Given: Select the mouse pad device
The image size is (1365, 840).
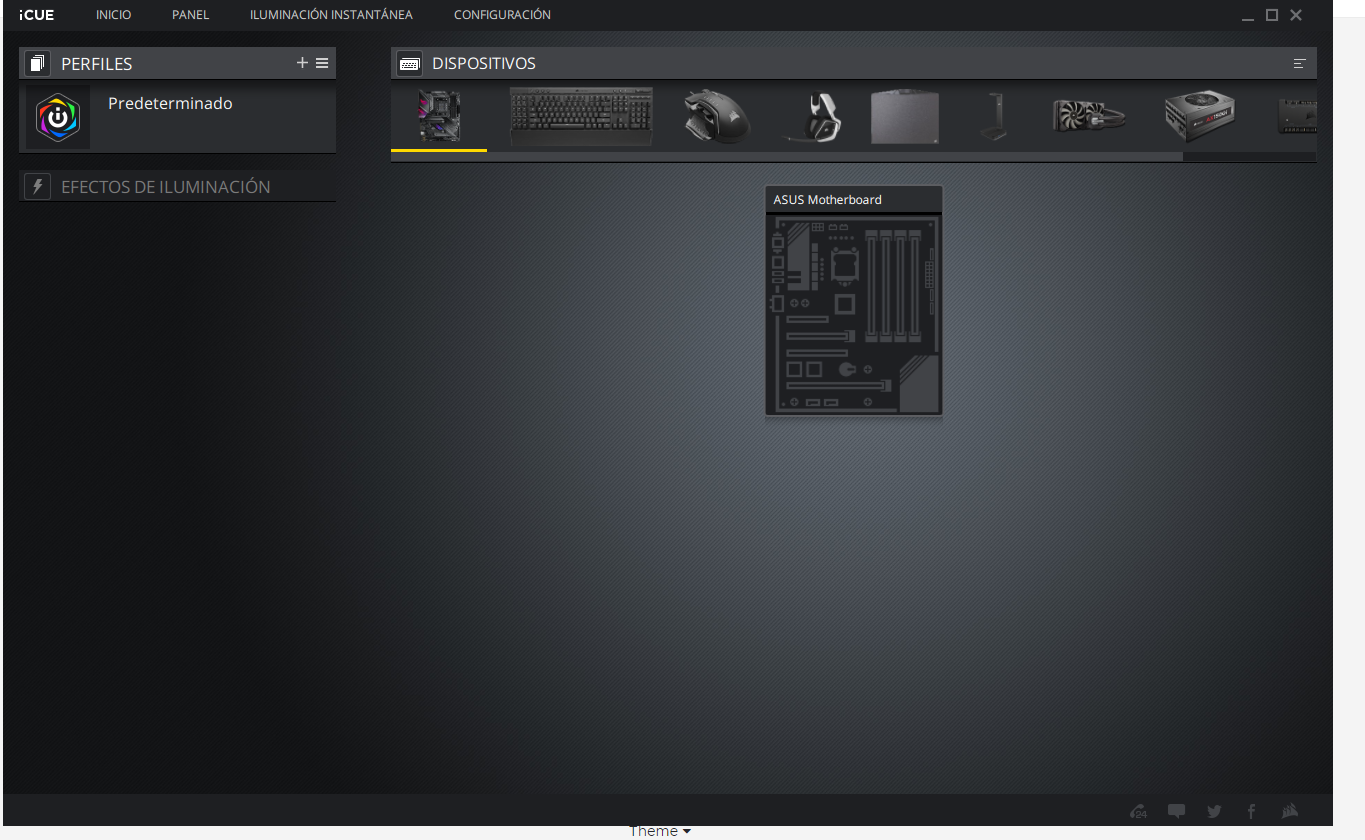Looking at the screenshot, I should [x=905, y=117].
